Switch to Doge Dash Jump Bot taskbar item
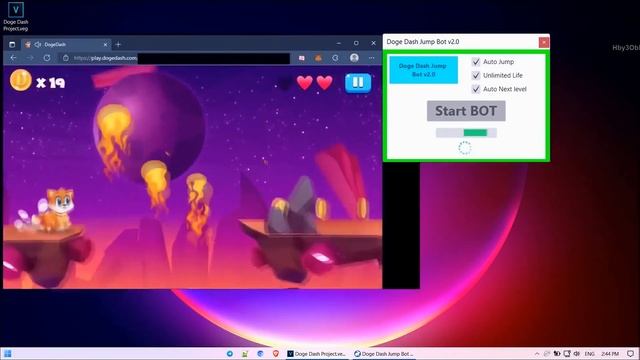Image resolution: width=640 pixels, height=360 pixels. click(384, 354)
